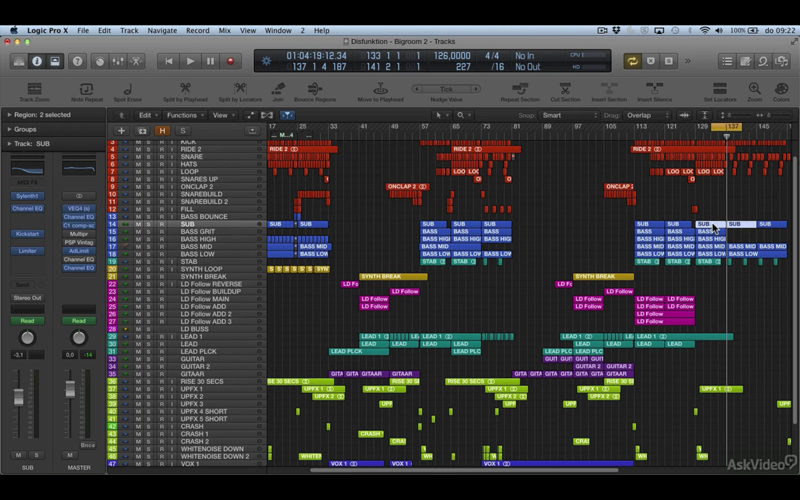800x500 pixels.
Task: Click the red Record button
Action: coord(231,61)
